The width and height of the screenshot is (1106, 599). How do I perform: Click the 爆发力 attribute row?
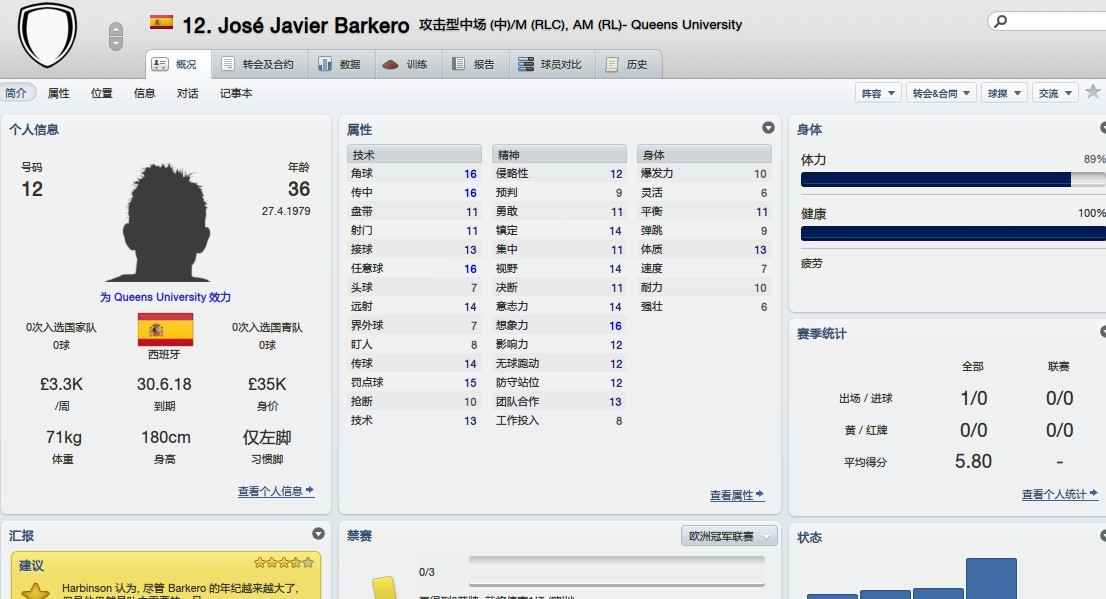[704, 174]
